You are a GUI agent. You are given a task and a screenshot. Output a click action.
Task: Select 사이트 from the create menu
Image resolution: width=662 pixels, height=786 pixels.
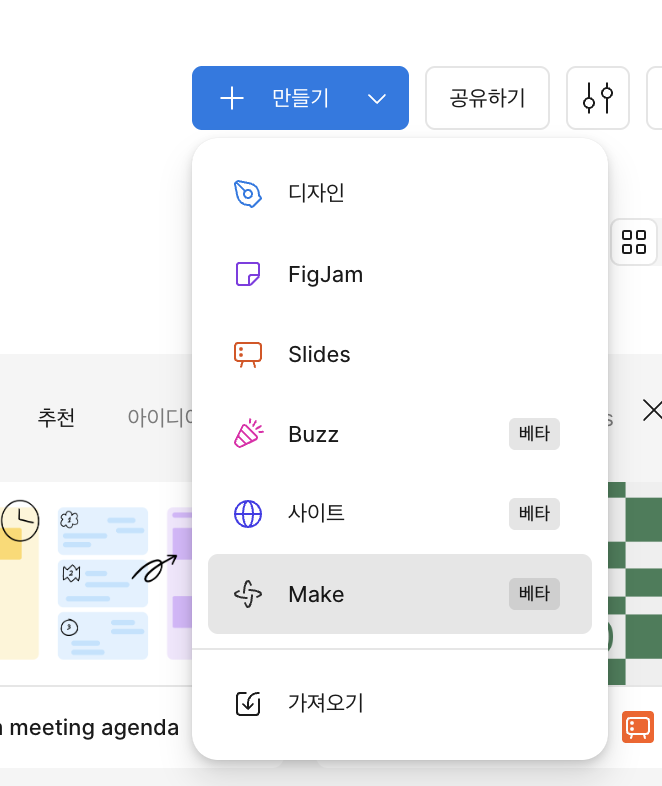coord(400,514)
